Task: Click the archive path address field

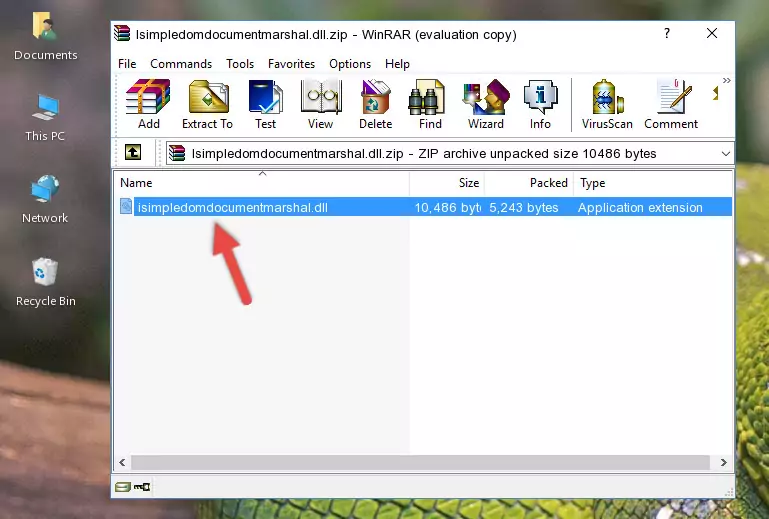Action: click(449, 154)
